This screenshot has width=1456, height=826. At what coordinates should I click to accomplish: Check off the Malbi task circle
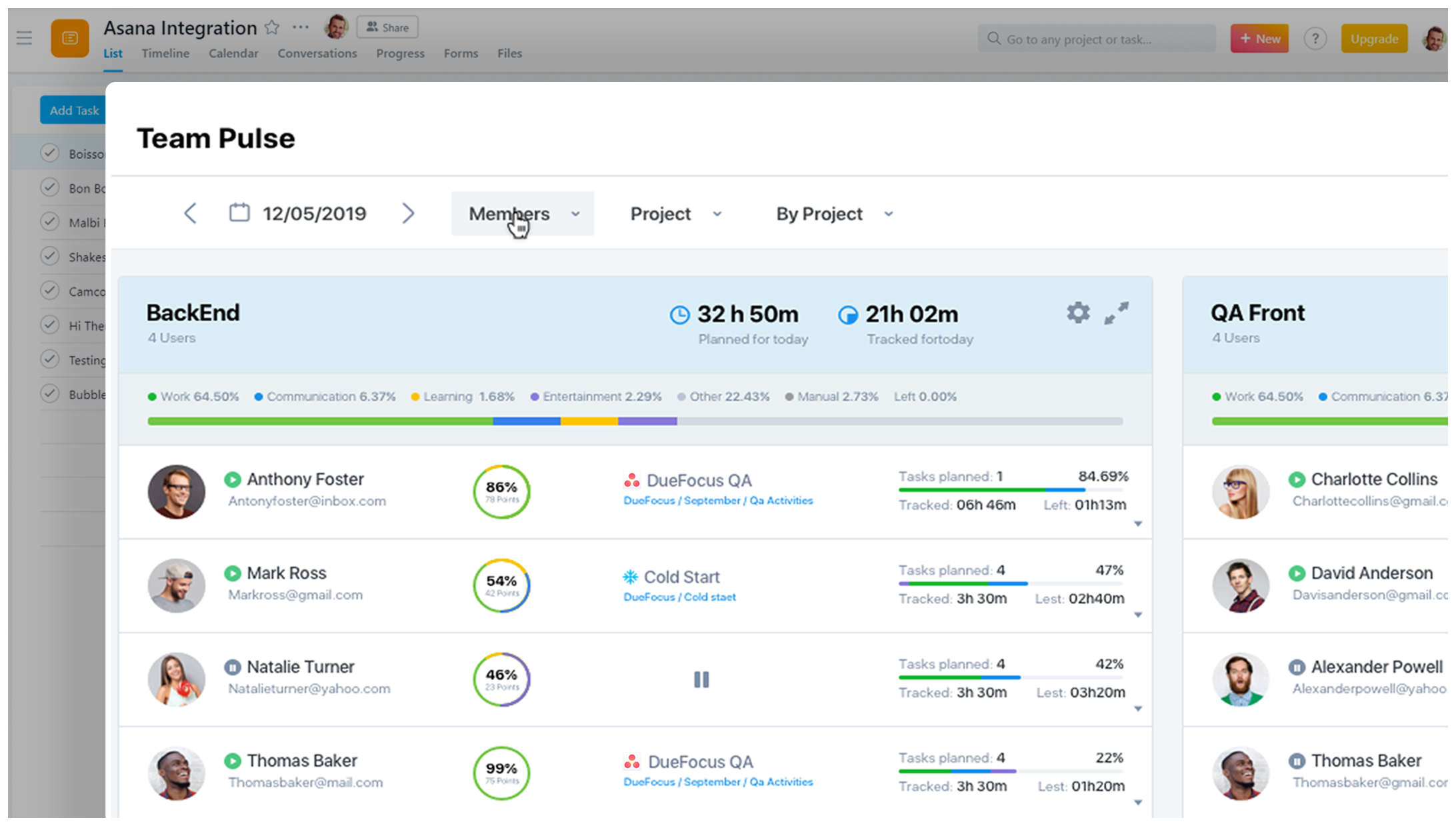tap(49, 221)
